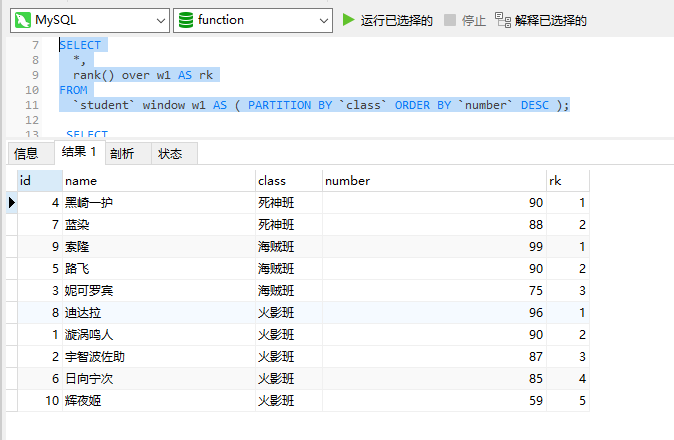The image size is (674, 440).
Task: Select the cell 迪达拉
Action: coord(159,312)
